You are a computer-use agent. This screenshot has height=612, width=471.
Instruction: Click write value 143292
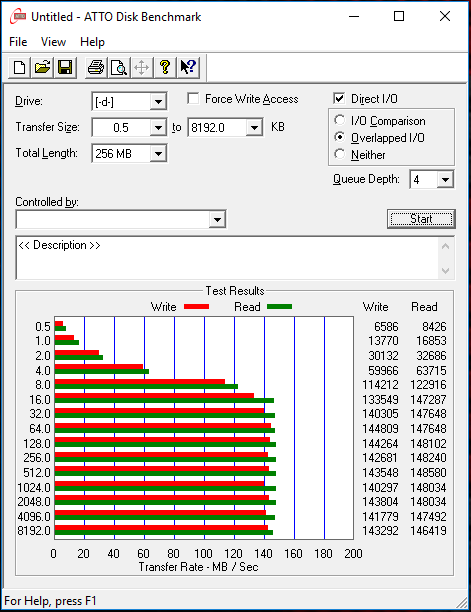point(380,531)
